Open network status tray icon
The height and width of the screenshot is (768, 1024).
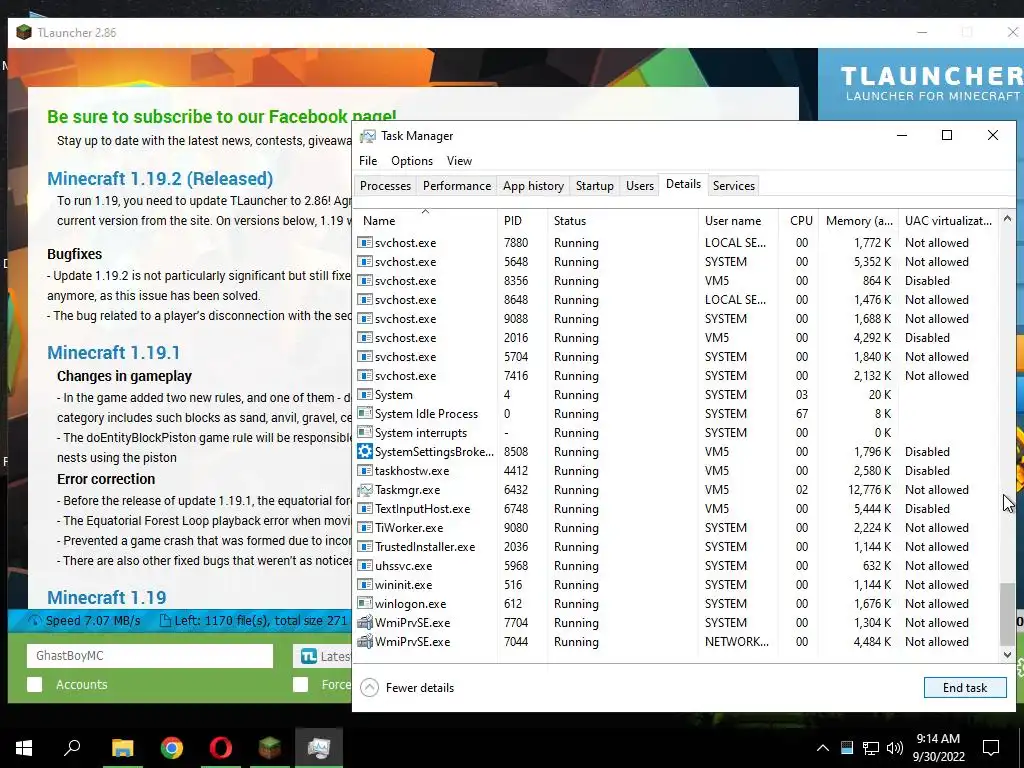tap(871, 748)
